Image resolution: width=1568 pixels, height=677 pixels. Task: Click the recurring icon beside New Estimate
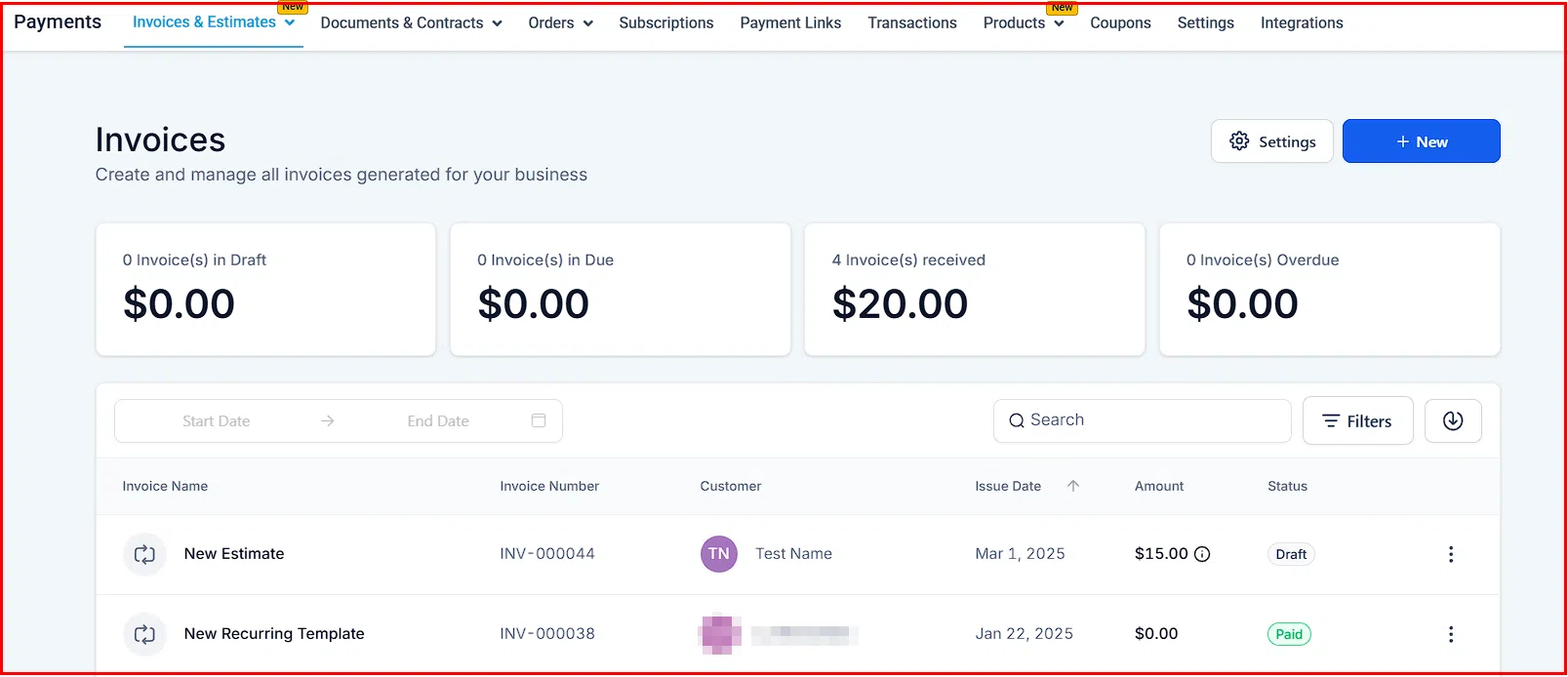[144, 553]
